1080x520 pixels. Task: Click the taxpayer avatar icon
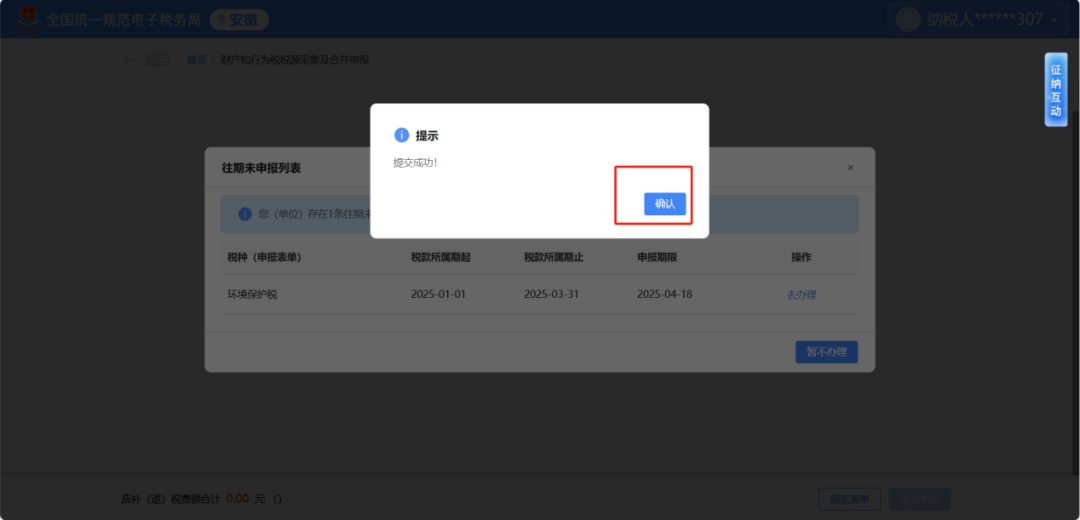coord(908,19)
